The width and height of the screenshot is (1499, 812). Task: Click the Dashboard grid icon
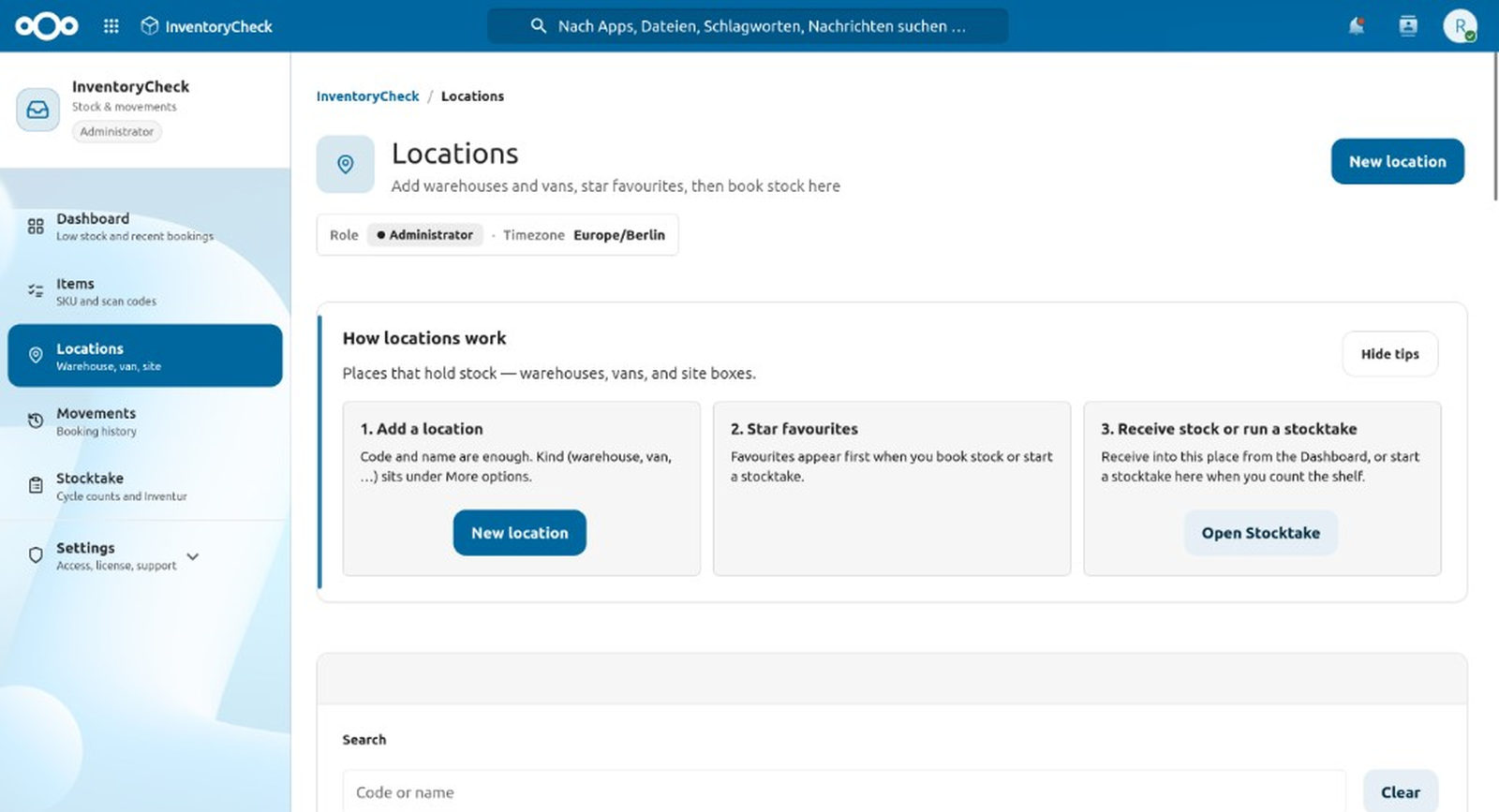[x=36, y=226]
